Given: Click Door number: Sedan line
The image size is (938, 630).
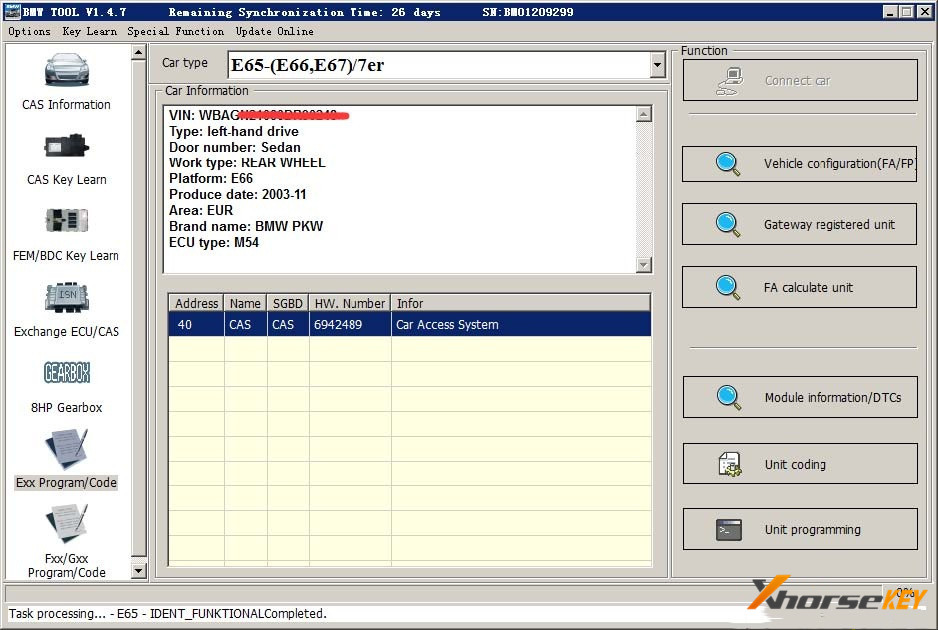Looking at the screenshot, I should click(234, 147).
